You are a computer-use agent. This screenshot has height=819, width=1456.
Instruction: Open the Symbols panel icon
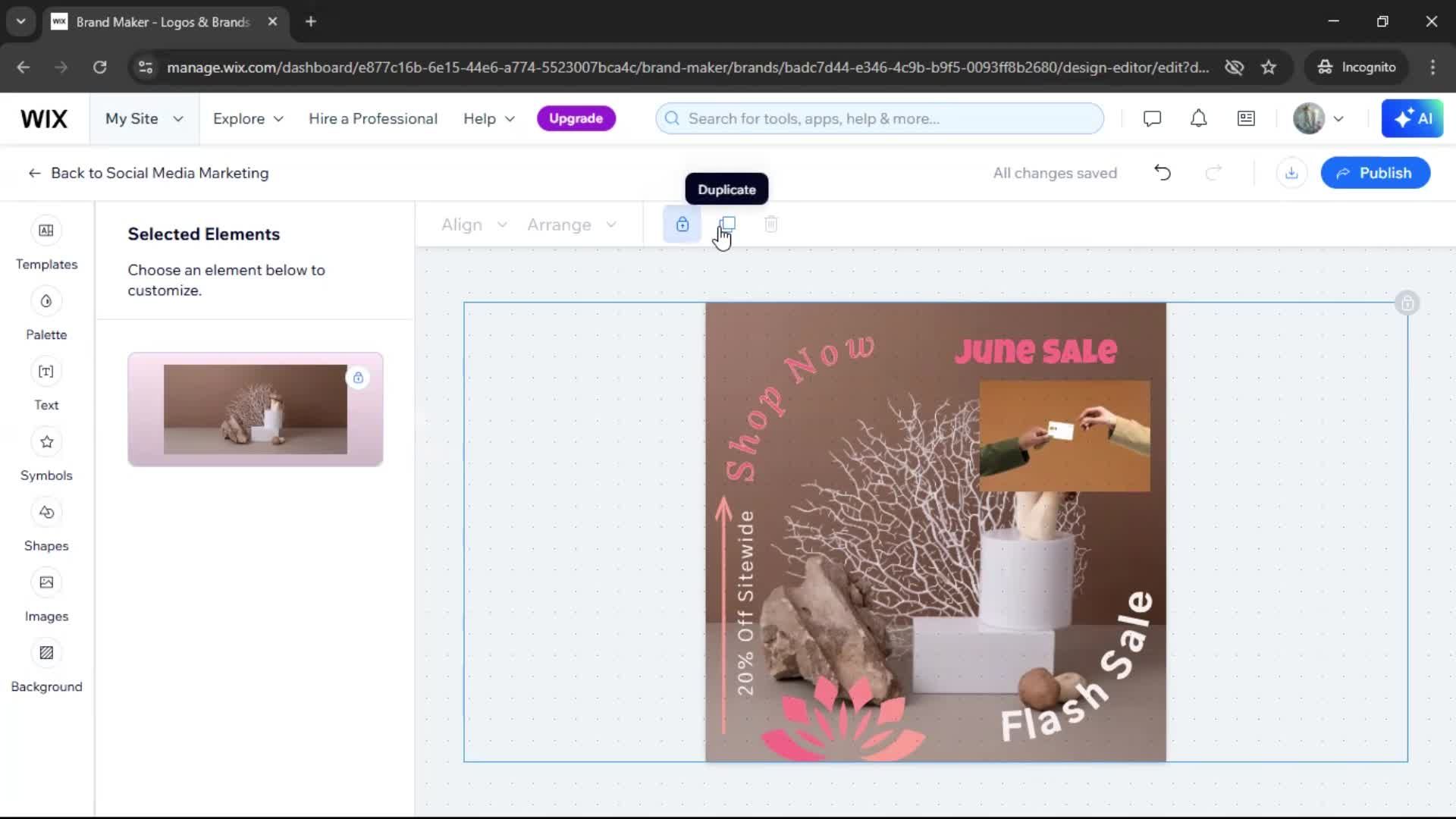pos(46,442)
